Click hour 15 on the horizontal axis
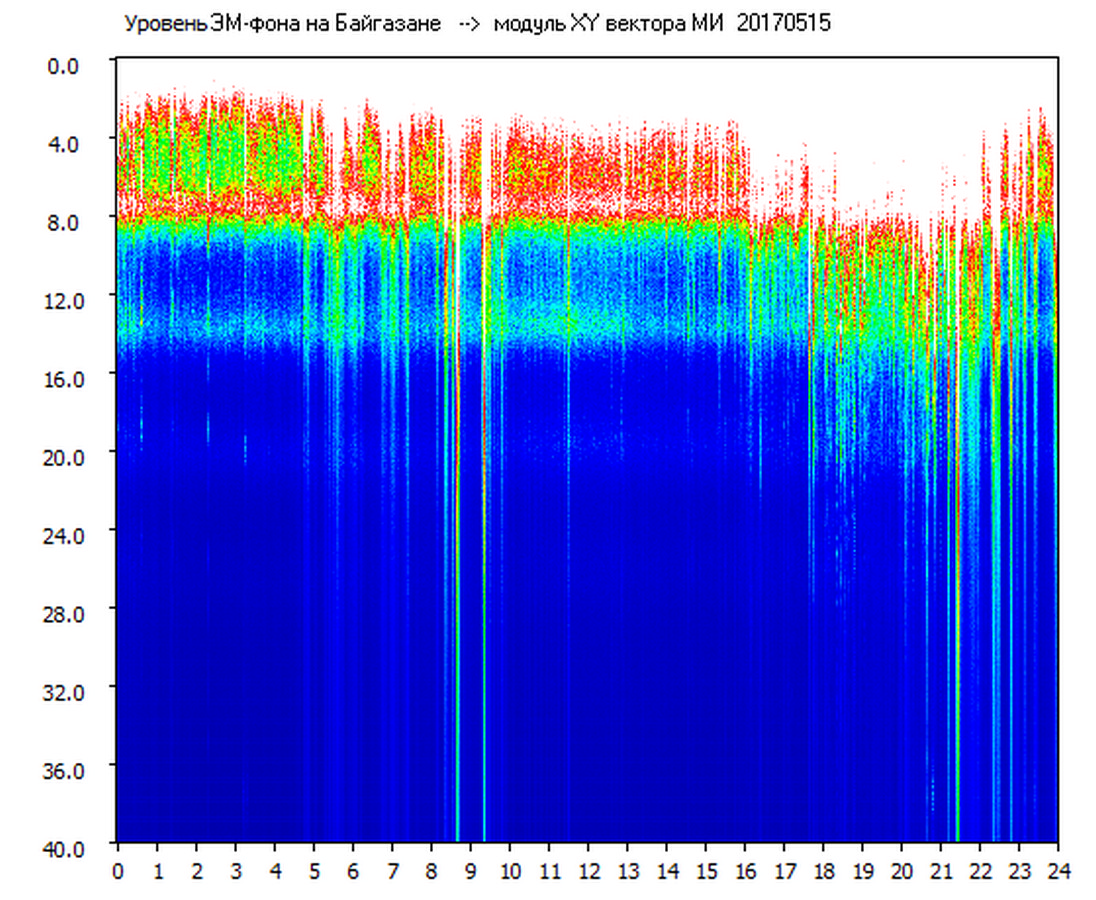 click(706, 871)
